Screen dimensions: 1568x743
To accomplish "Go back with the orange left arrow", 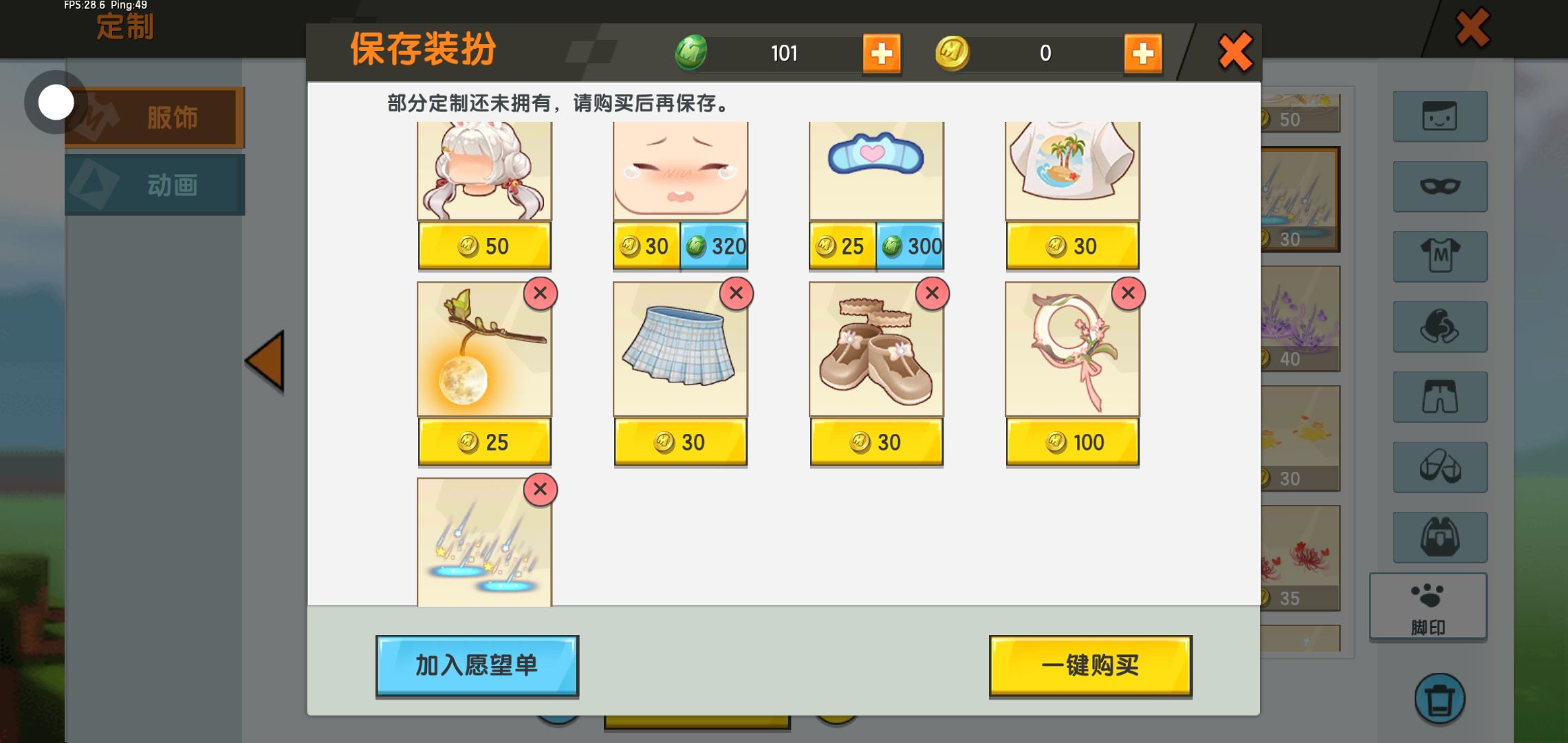I will [x=265, y=361].
